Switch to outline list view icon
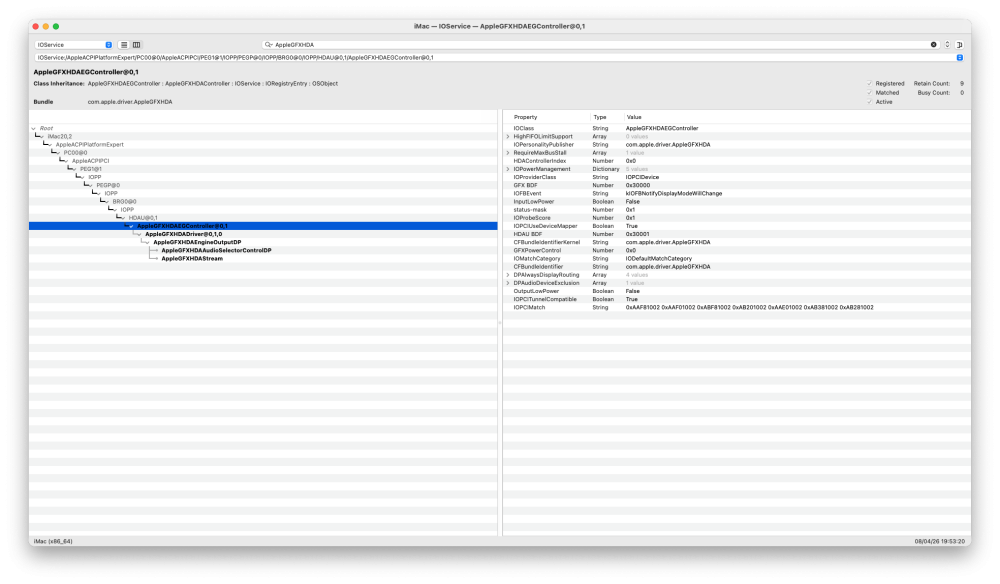The height and width of the screenshot is (584, 1000). pos(124,45)
